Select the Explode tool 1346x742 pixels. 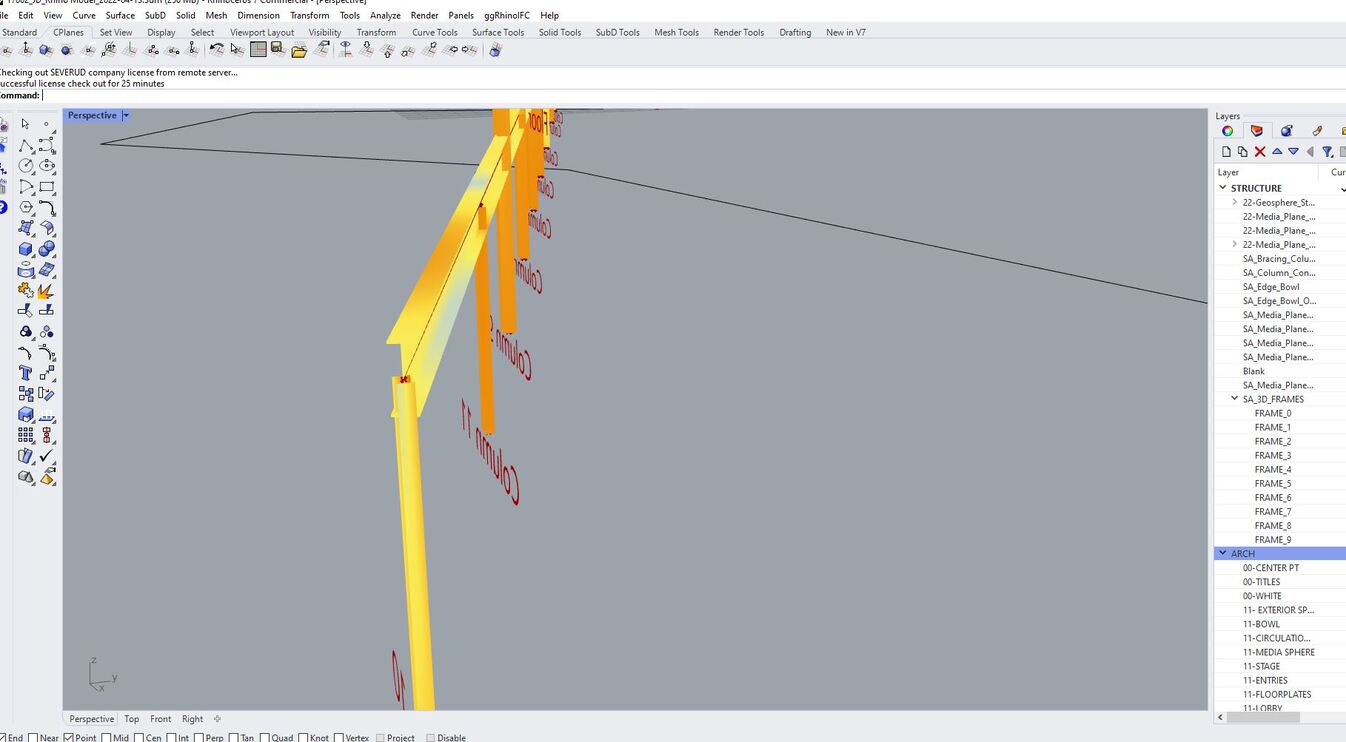[46, 291]
